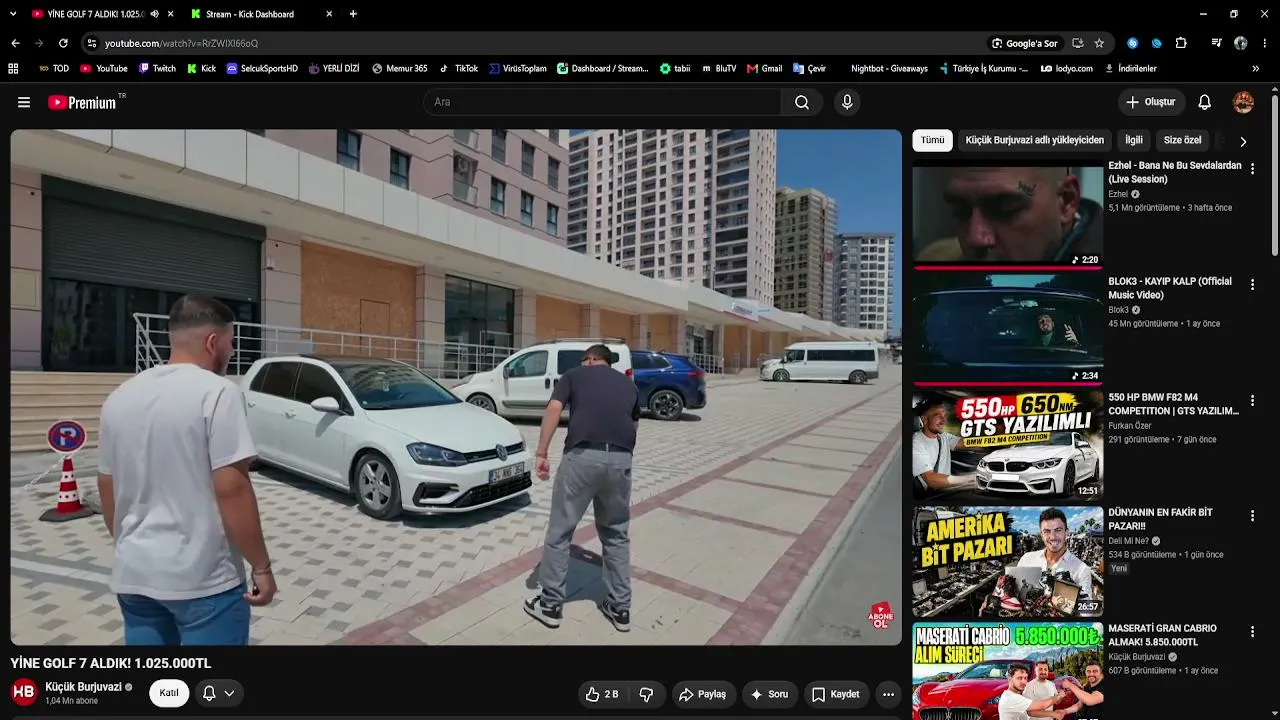
Task: Play Ezhel Live Session thumbnail
Action: click(1007, 214)
